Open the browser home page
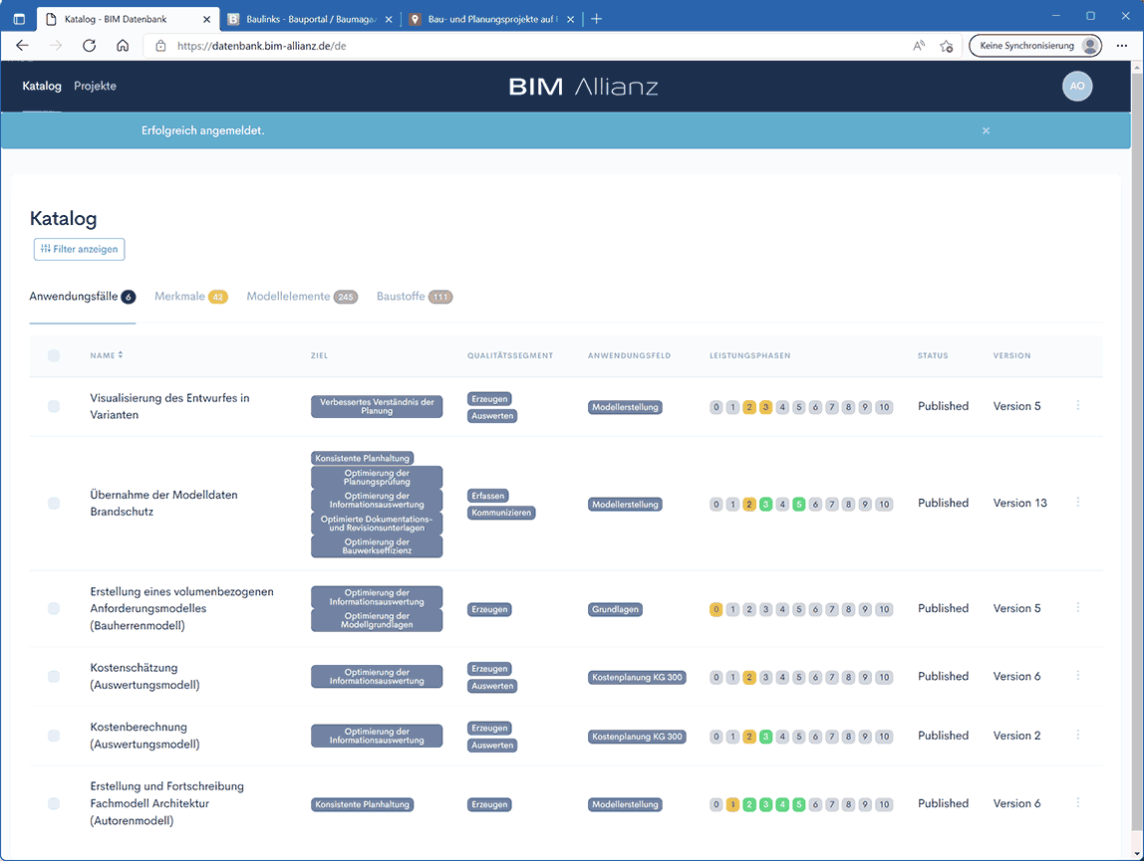Viewport: 1144px width, 861px height. click(123, 45)
